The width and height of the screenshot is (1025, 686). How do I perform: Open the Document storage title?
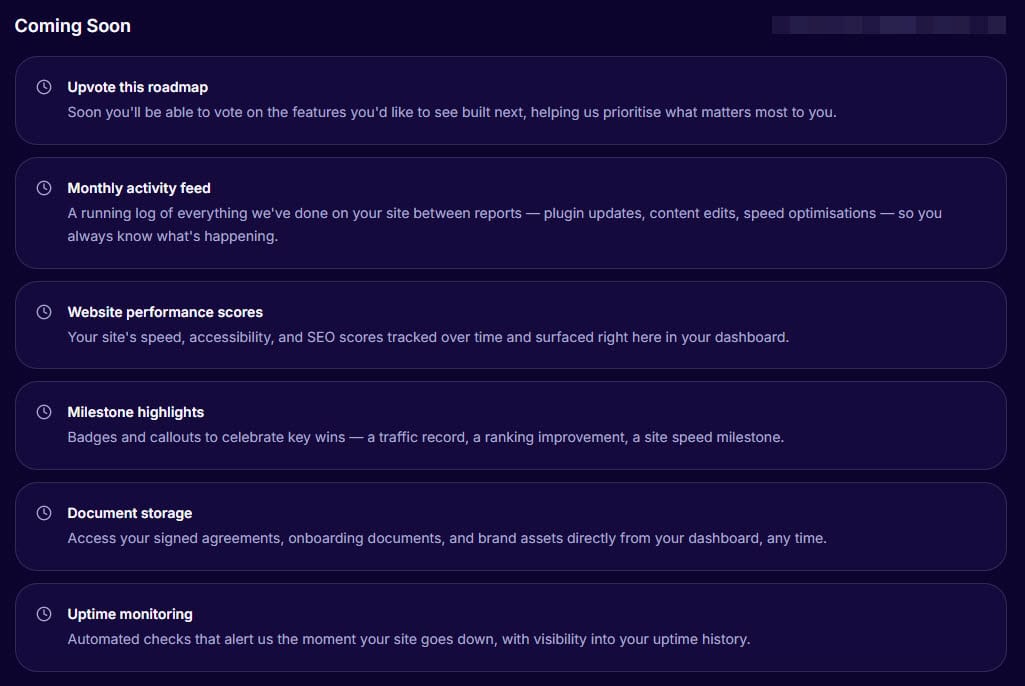point(130,513)
